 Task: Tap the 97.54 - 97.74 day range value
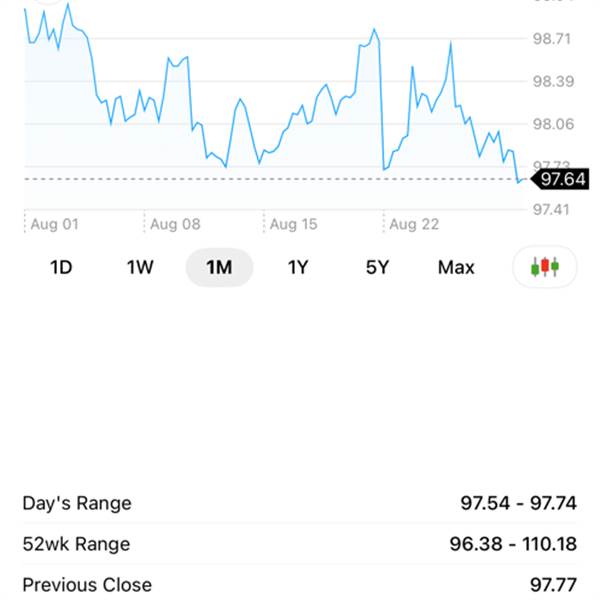click(518, 503)
